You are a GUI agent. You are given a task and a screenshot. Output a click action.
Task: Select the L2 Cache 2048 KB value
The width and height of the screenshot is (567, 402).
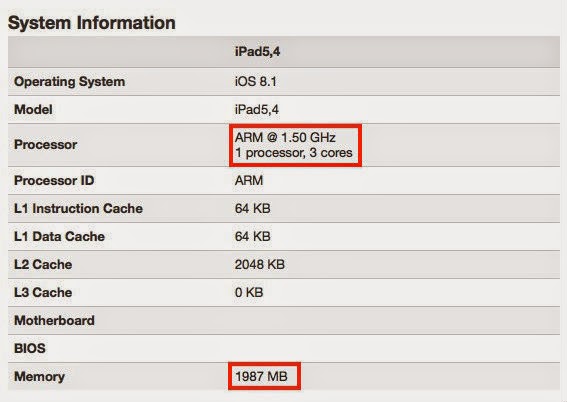coord(260,264)
